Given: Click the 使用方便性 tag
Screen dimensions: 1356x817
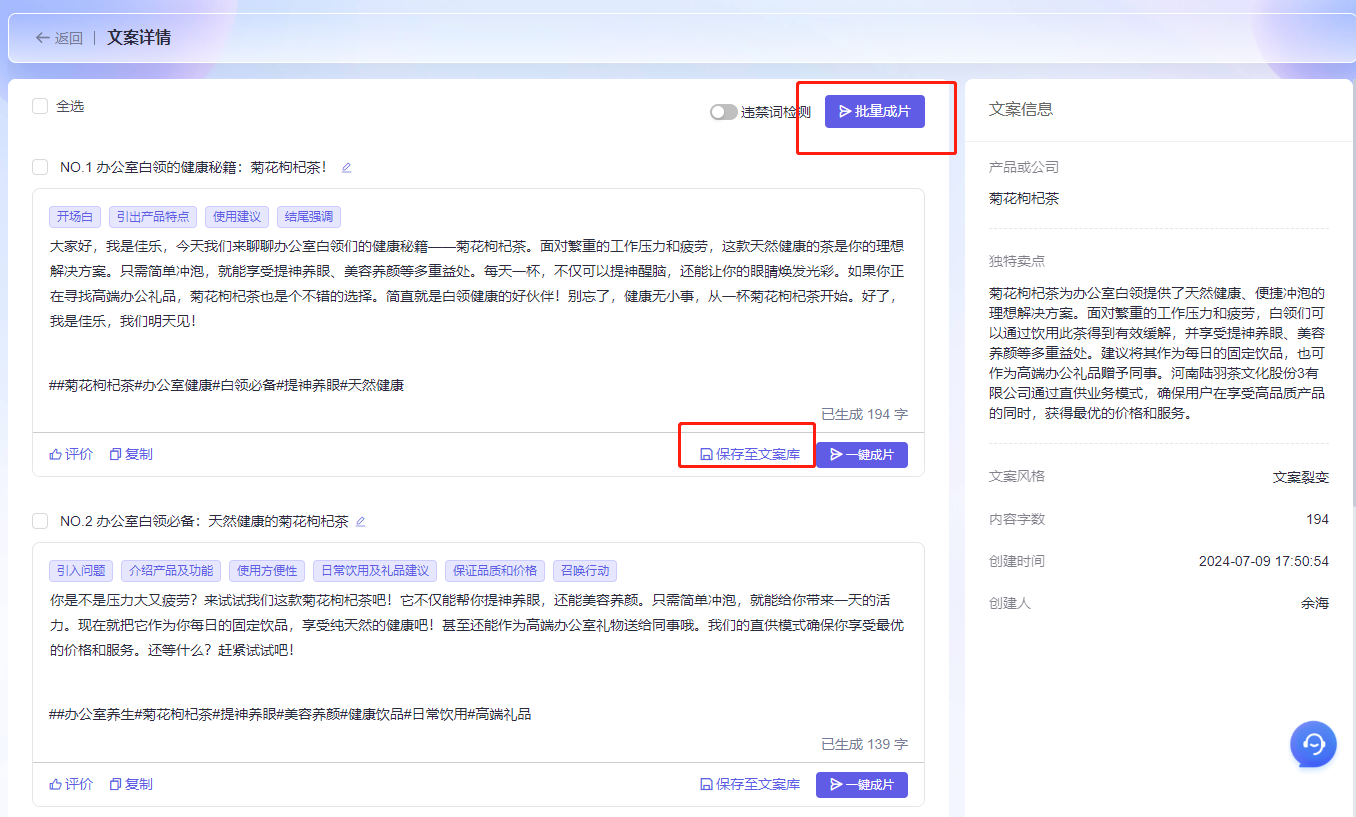Looking at the screenshot, I should click(x=267, y=571).
